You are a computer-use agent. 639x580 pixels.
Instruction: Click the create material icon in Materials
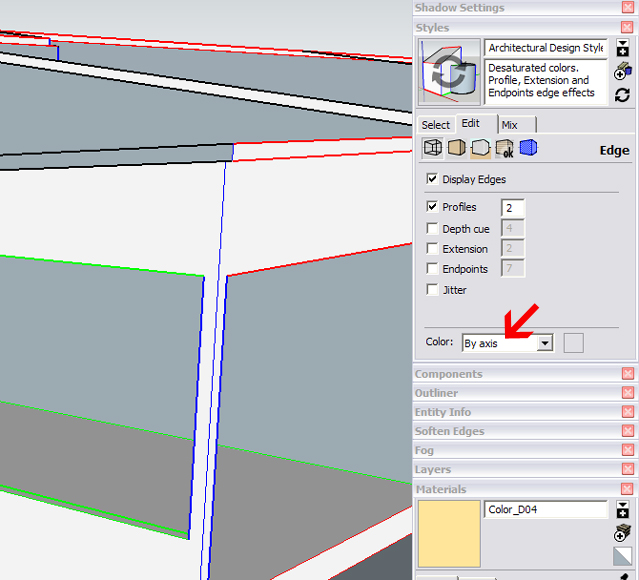623,531
